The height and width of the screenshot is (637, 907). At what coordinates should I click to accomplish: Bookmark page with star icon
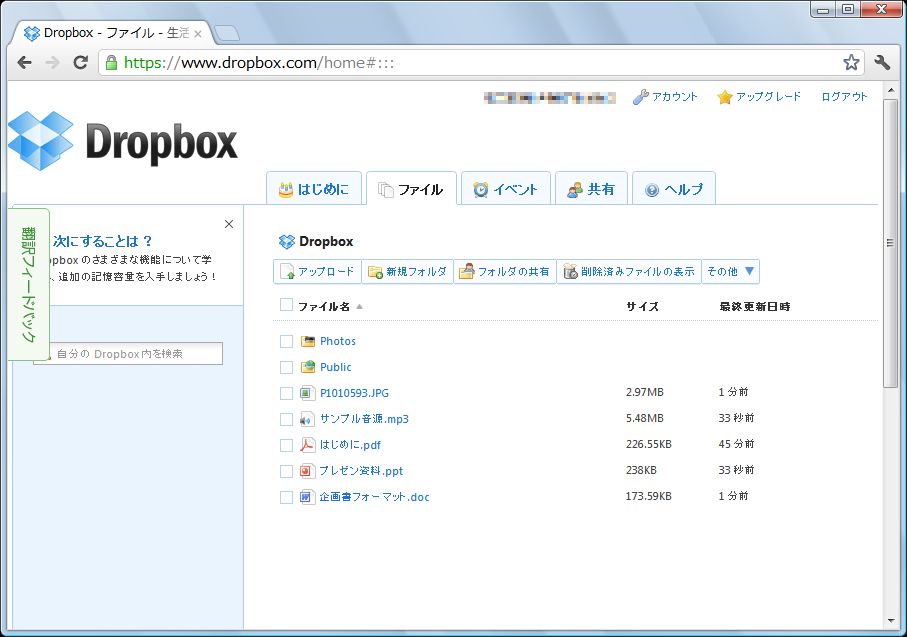click(x=851, y=62)
